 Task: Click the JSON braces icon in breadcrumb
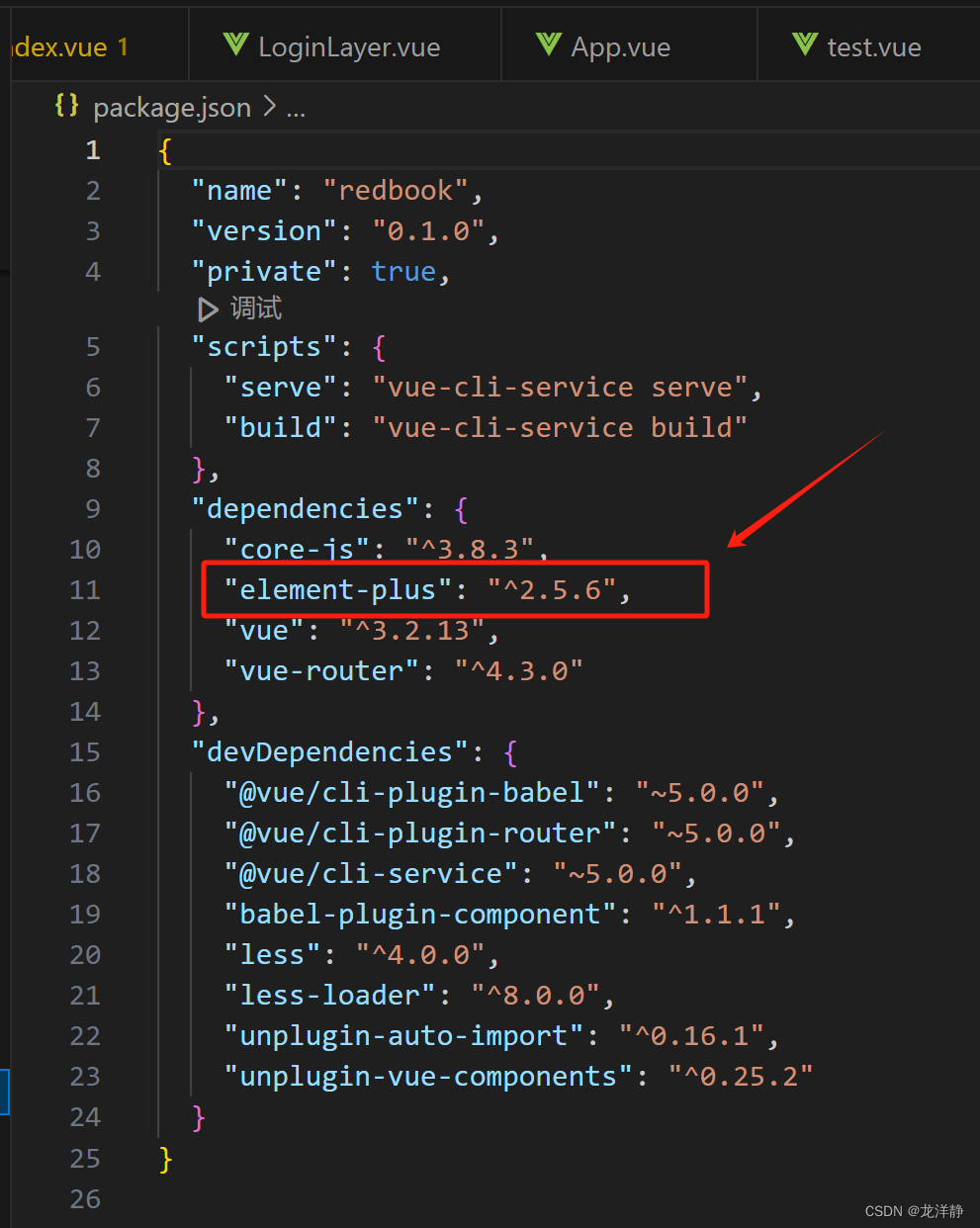(x=67, y=105)
